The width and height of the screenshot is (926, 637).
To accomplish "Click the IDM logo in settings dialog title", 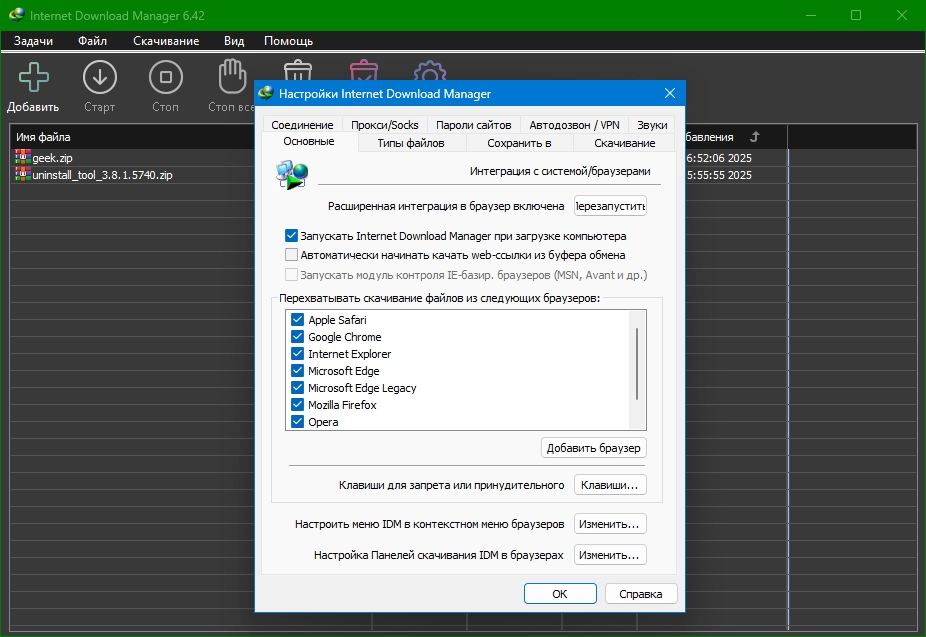I will point(267,93).
